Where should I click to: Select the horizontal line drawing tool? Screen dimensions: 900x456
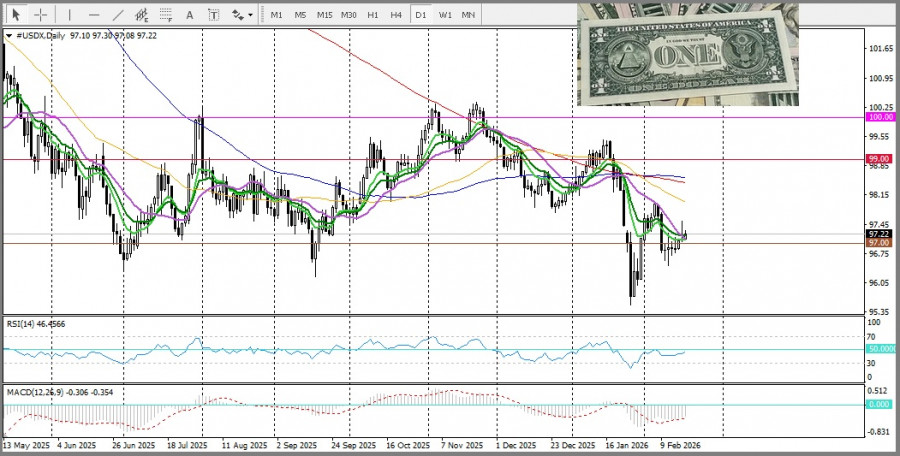coord(94,15)
